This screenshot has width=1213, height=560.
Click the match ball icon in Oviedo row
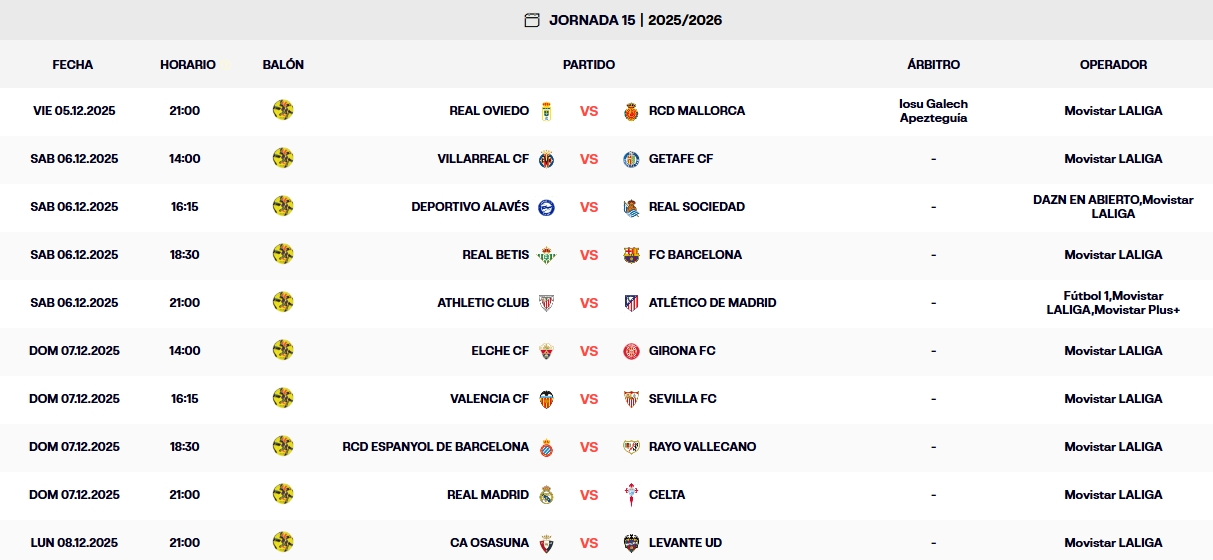[283, 110]
